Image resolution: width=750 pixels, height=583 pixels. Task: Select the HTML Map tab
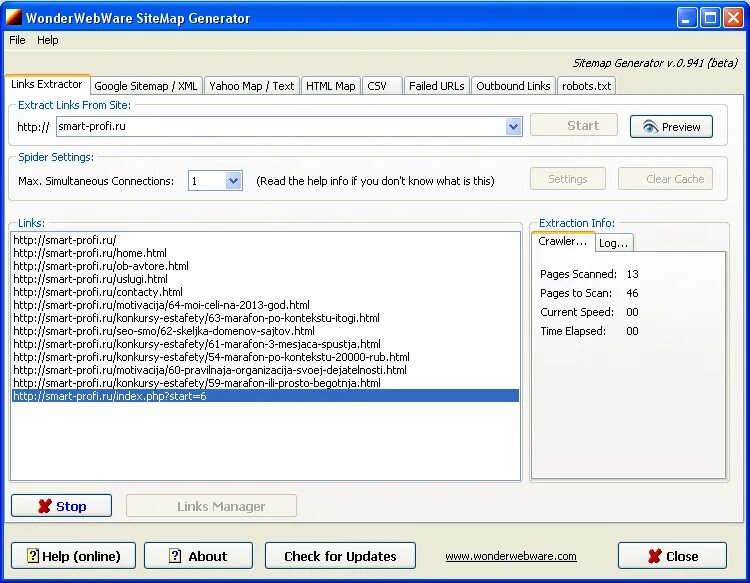click(x=331, y=86)
